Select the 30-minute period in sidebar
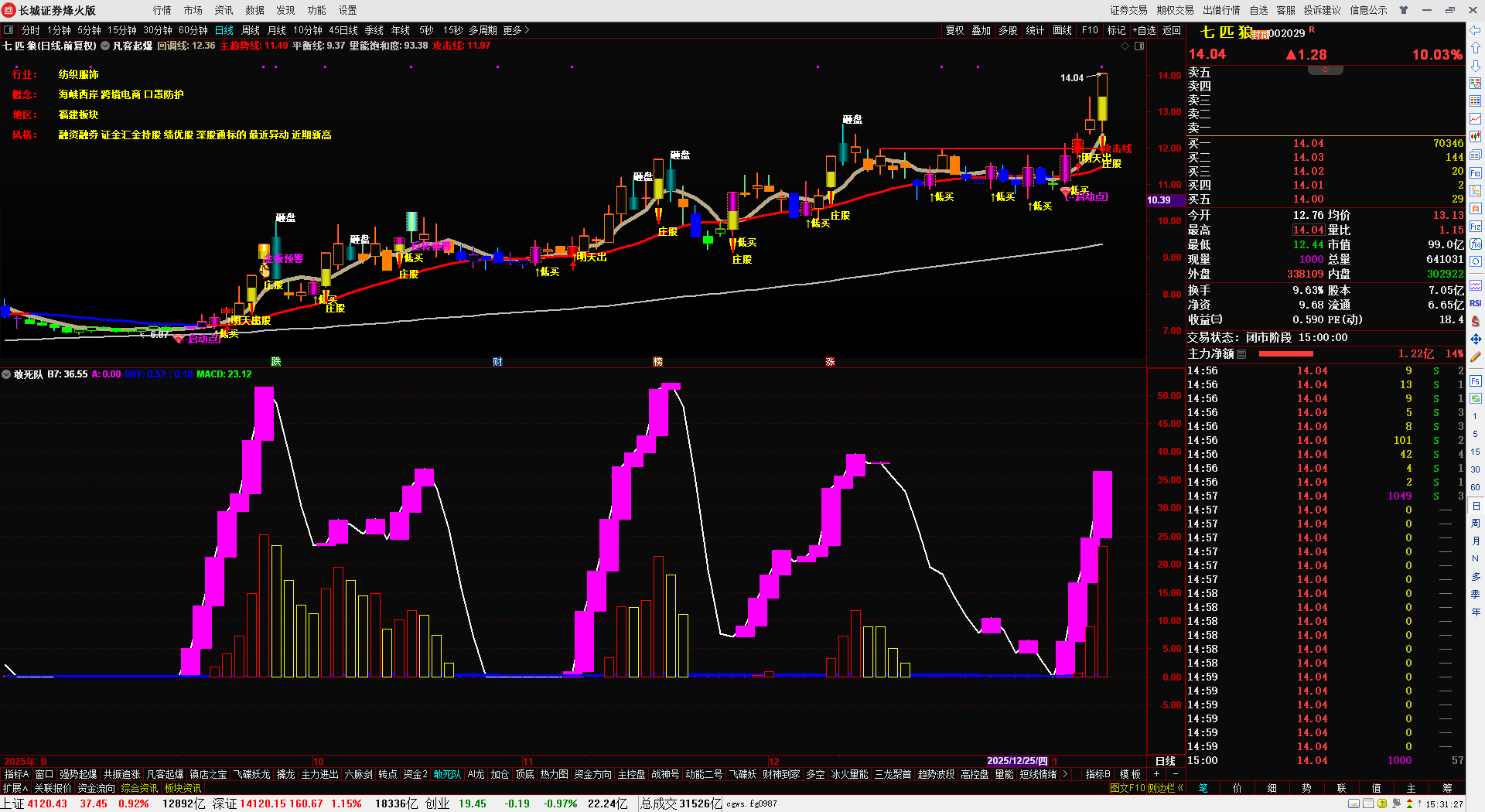1485x812 pixels. pyautogui.click(x=1475, y=469)
